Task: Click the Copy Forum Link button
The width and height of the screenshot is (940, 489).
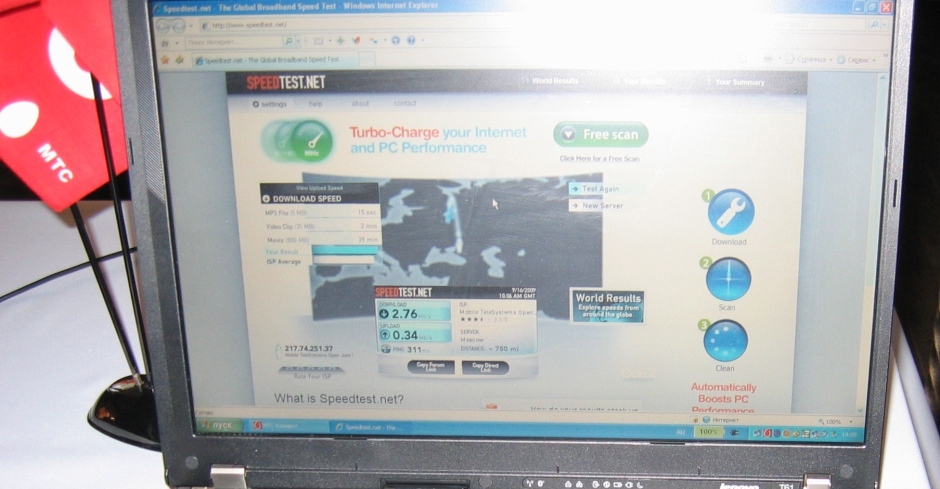Action: pos(430,366)
